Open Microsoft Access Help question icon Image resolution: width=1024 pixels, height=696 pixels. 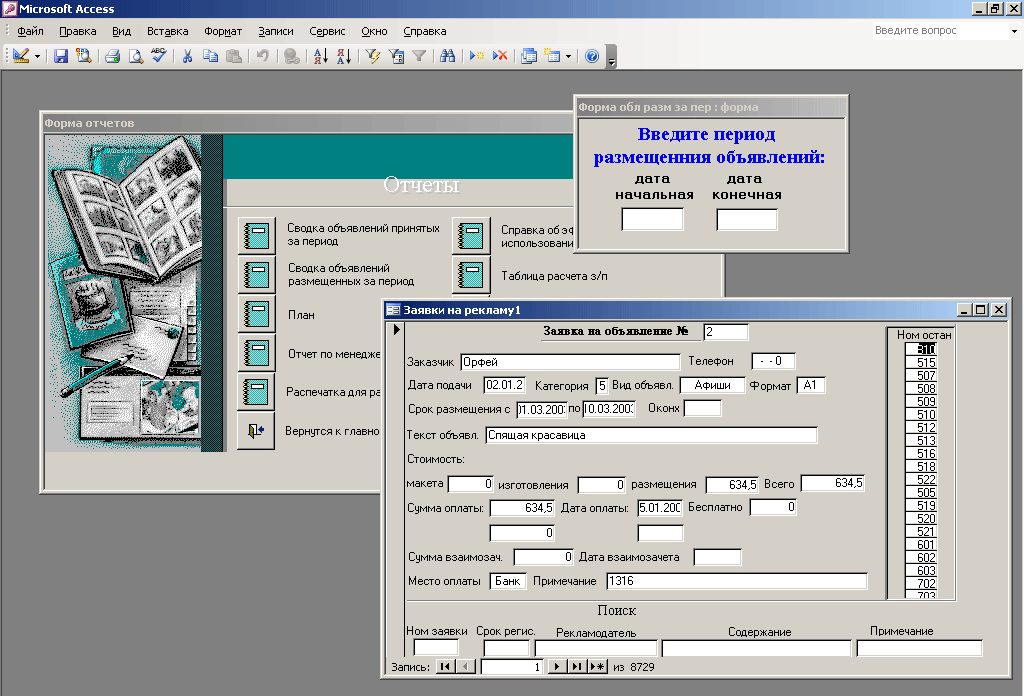pos(592,56)
